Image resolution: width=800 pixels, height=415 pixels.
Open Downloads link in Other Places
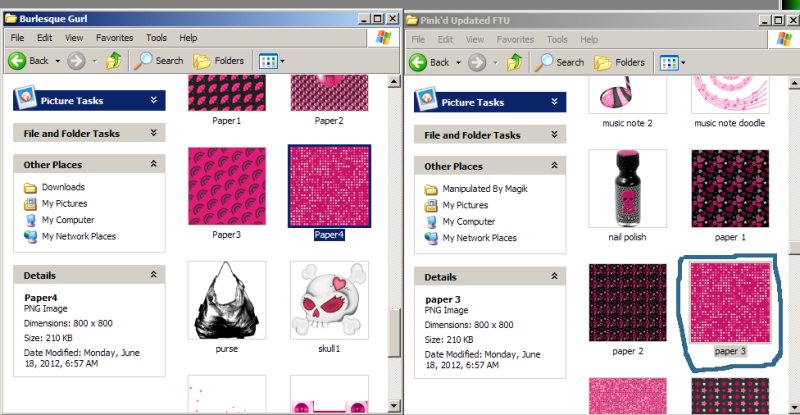(x=63, y=187)
